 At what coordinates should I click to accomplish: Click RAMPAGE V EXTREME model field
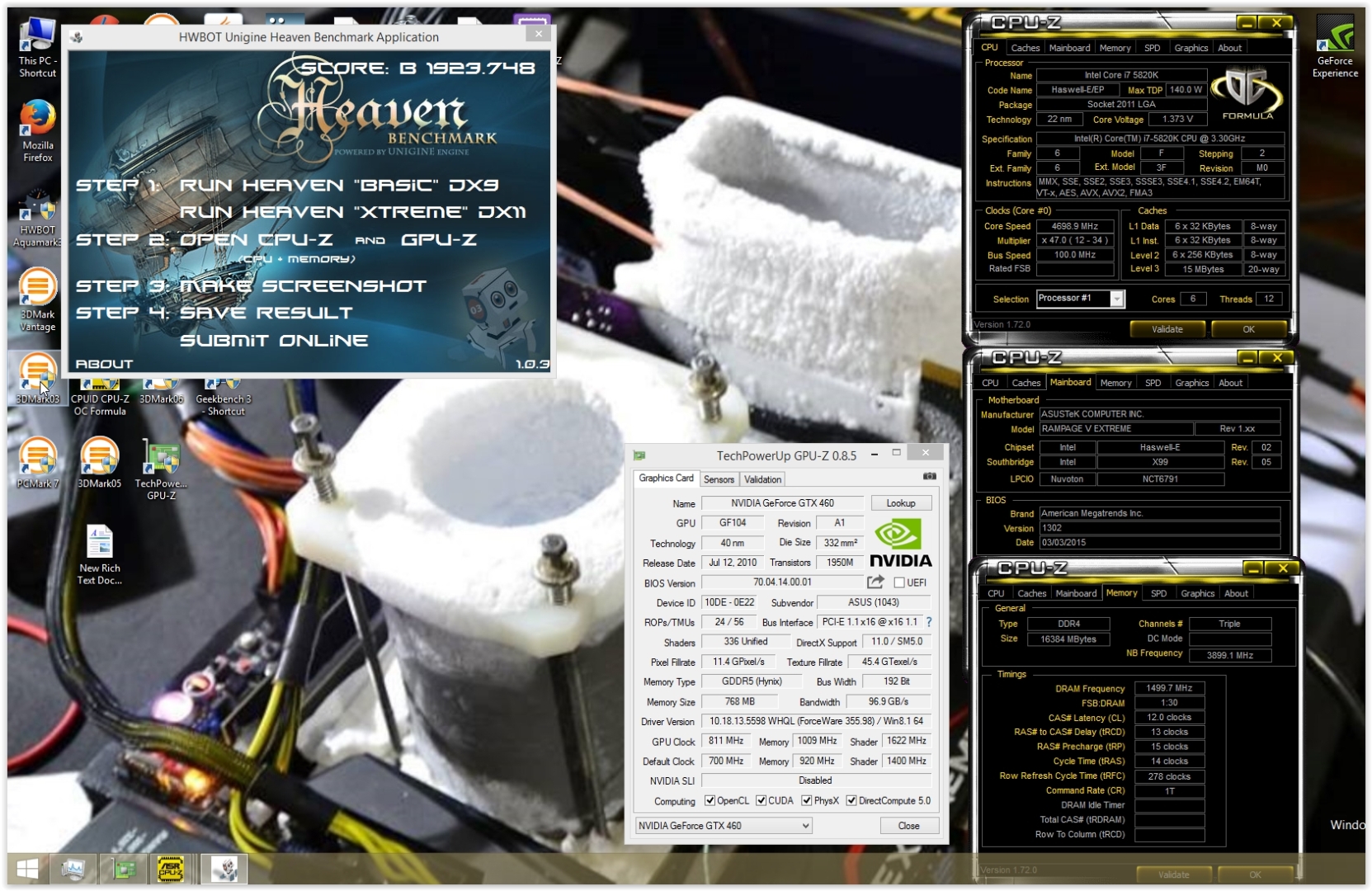pos(1115,429)
